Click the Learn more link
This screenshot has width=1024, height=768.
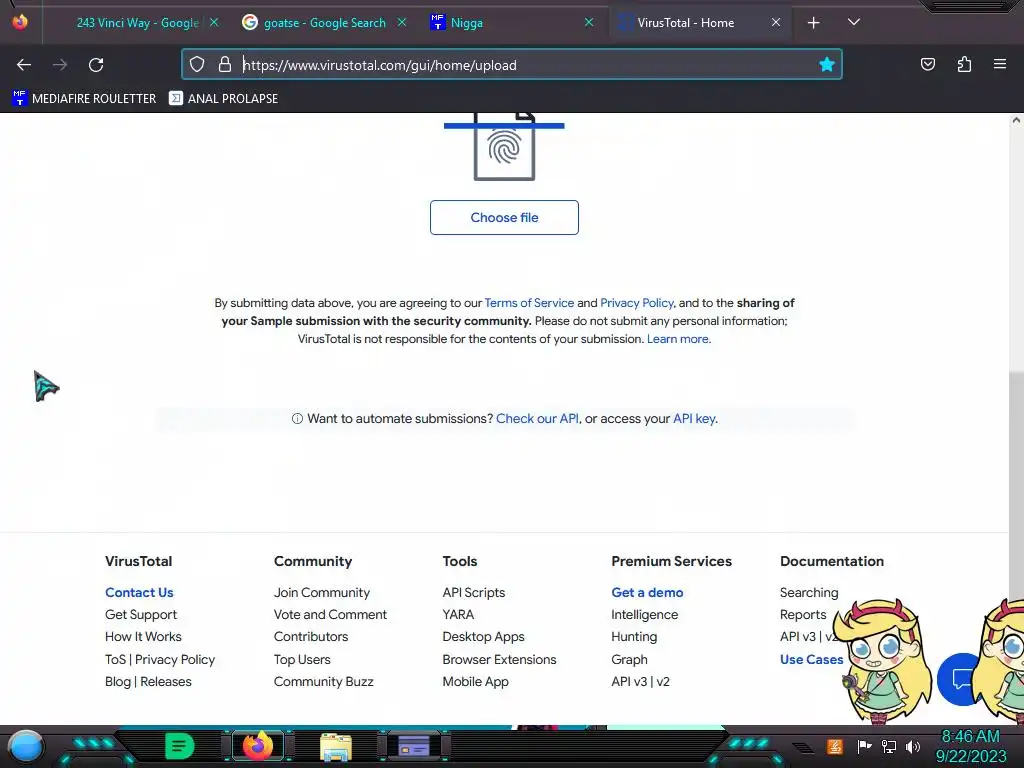(x=679, y=339)
